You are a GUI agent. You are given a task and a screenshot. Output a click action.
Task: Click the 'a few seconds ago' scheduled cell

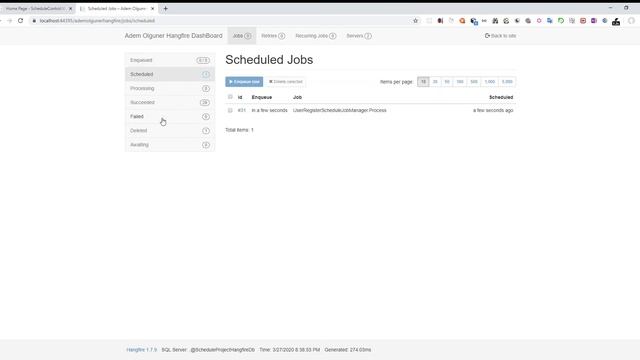[x=493, y=110]
